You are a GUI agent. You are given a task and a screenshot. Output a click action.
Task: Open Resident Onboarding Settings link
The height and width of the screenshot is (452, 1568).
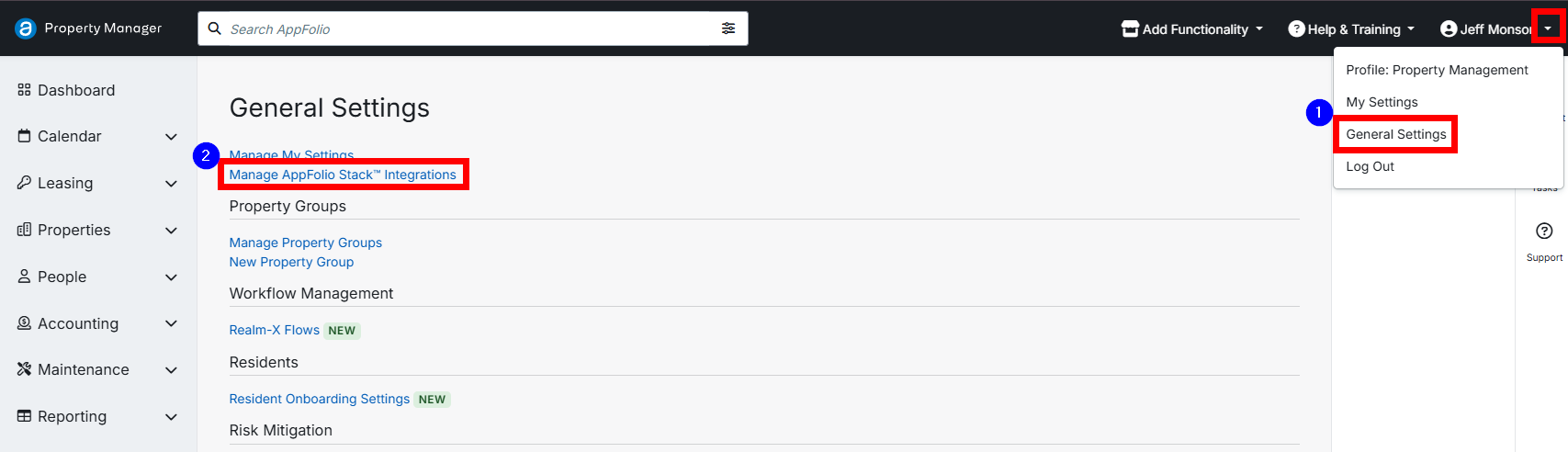click(319, 399)
